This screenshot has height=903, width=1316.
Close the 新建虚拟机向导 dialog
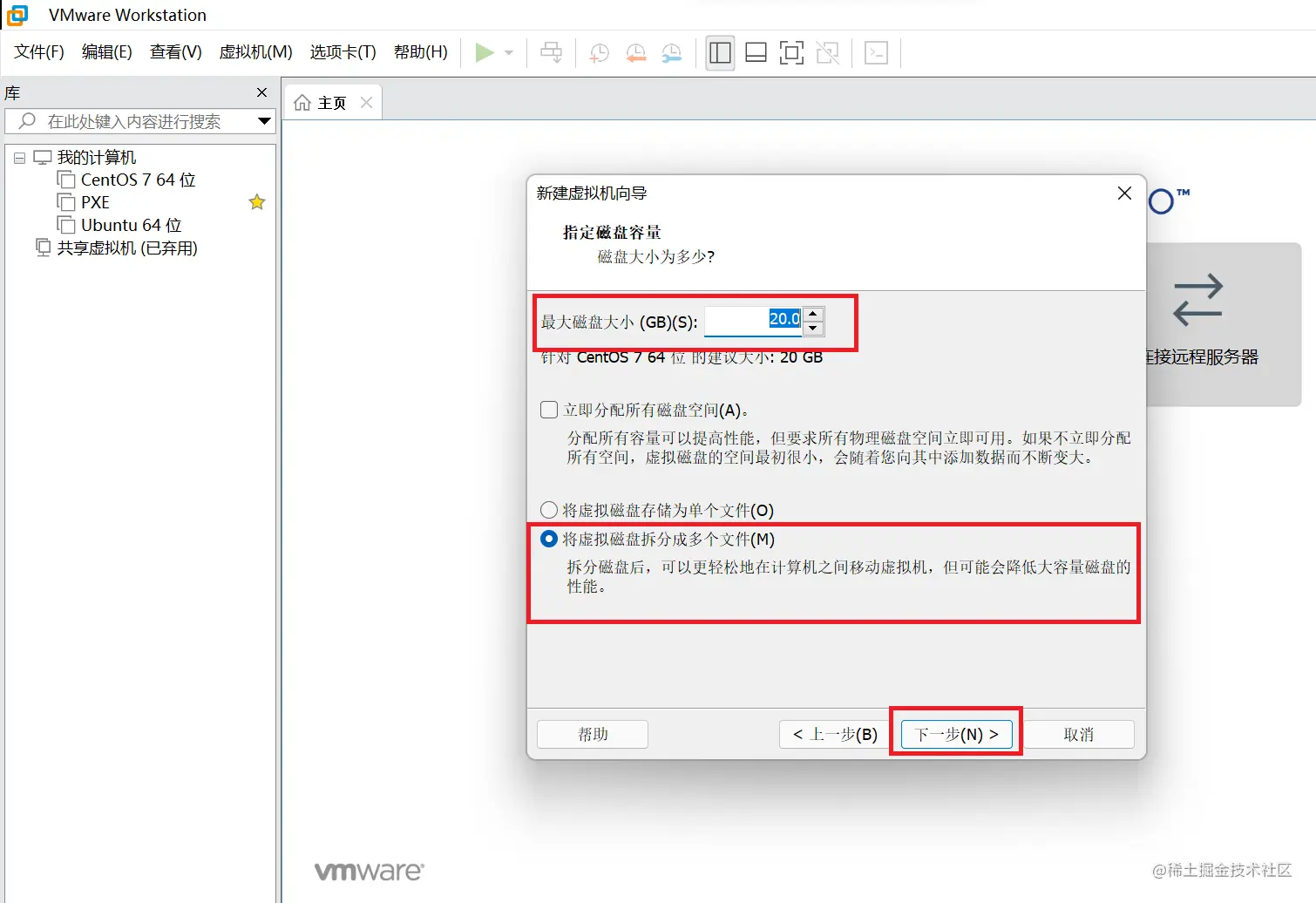[x=1124, y=193]
